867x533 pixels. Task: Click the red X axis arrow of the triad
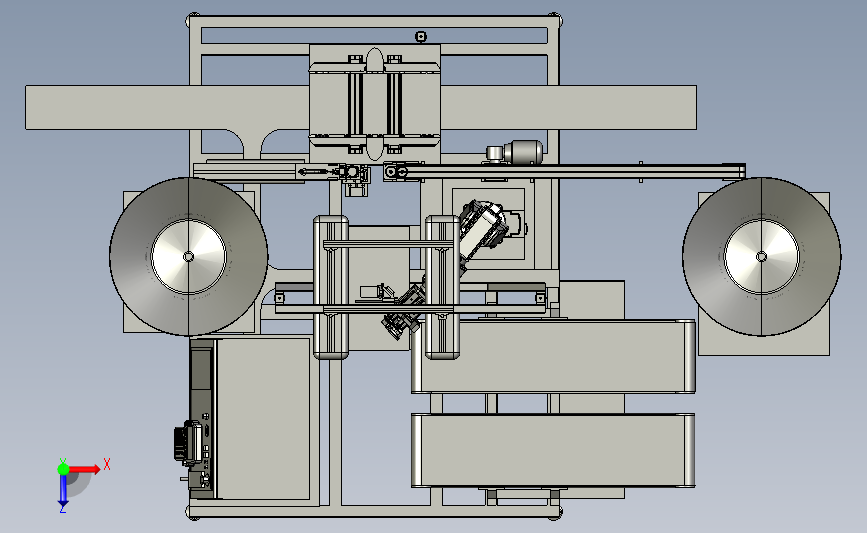pos(85,469)
